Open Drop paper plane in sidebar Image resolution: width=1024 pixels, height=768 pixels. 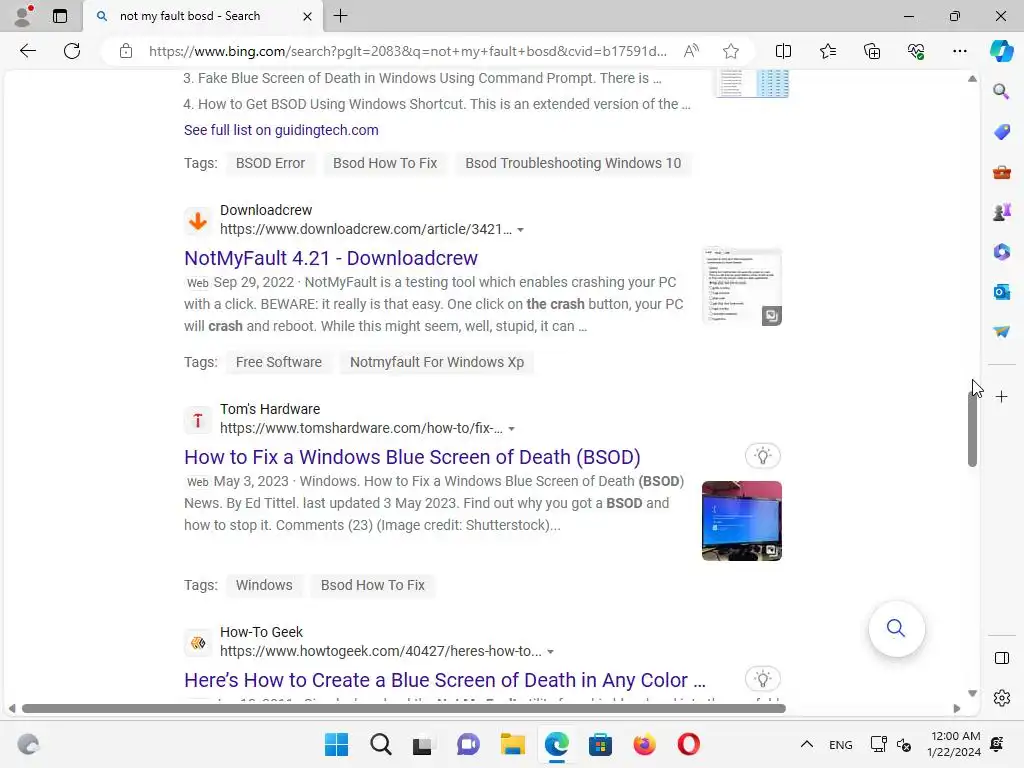point(1001,332)
